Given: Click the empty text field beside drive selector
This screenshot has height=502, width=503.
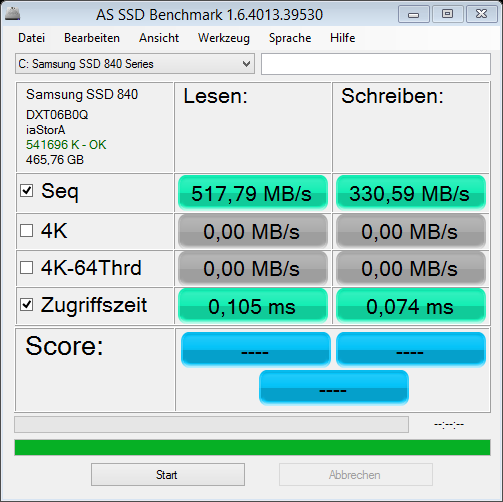Looking at the screenshot, I should coord(376,64).
